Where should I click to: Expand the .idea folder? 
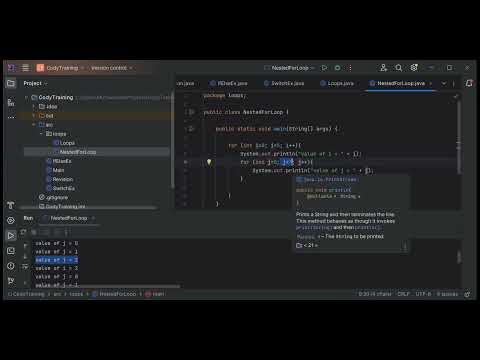[x=33, y=107]
